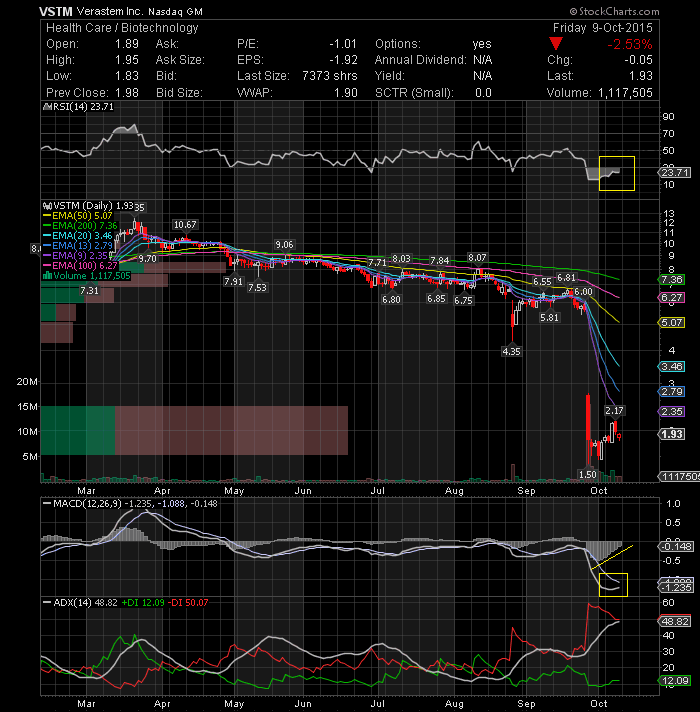Click the red -2.53% change percentage
Viewport: 700px width, 712px height.
[630, 44]
